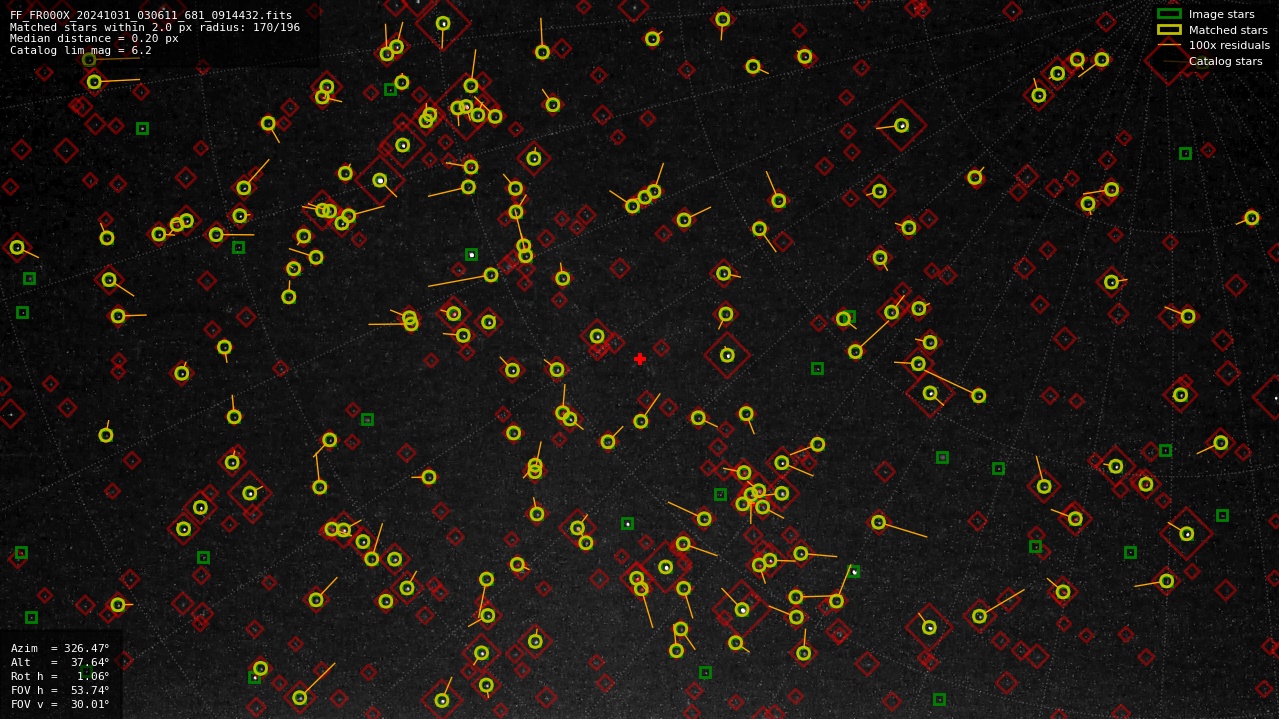Click the 'Azim = 326.47°' readout

click(x=60, y=648)
